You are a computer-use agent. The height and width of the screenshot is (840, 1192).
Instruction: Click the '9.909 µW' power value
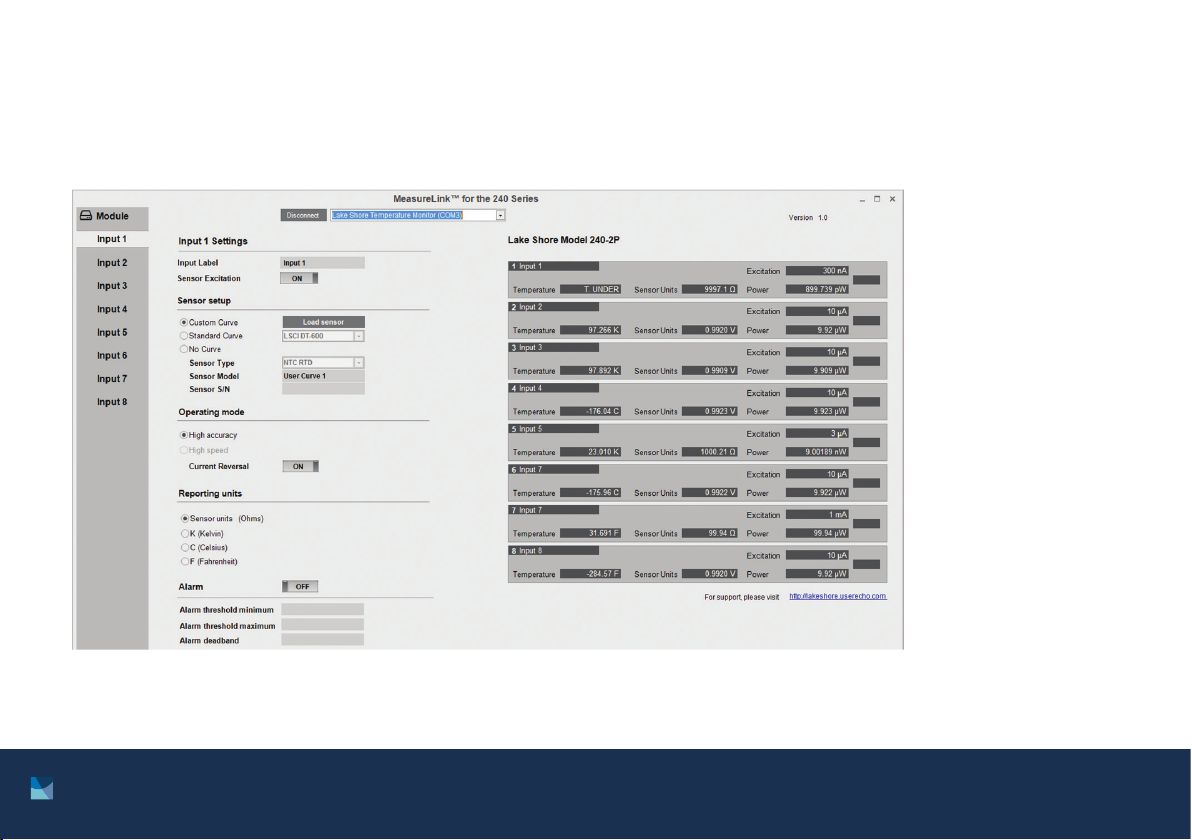click(x=817, y=371)
